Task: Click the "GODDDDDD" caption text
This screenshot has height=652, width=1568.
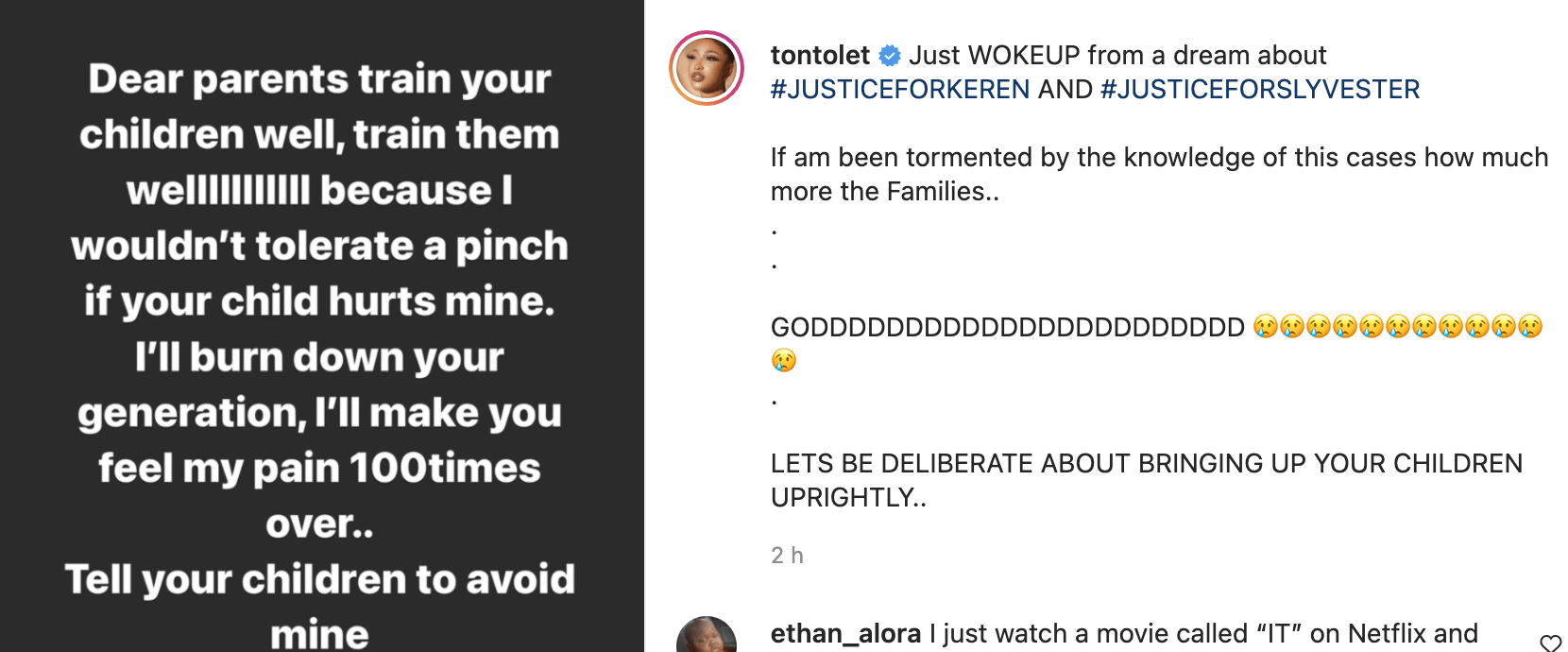Action: tap(1007, 328)
